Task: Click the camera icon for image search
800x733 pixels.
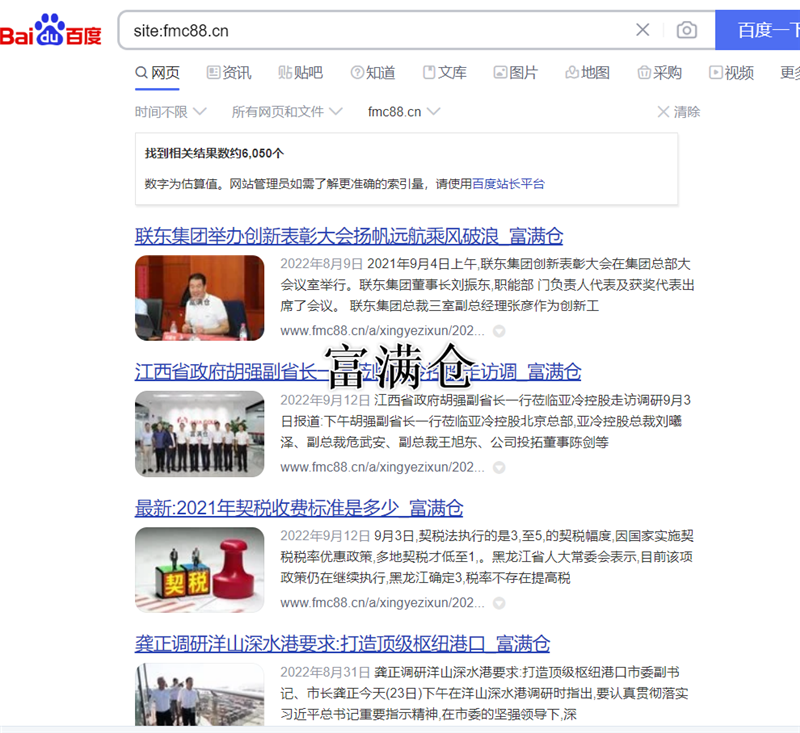Action: pos(687,30)
